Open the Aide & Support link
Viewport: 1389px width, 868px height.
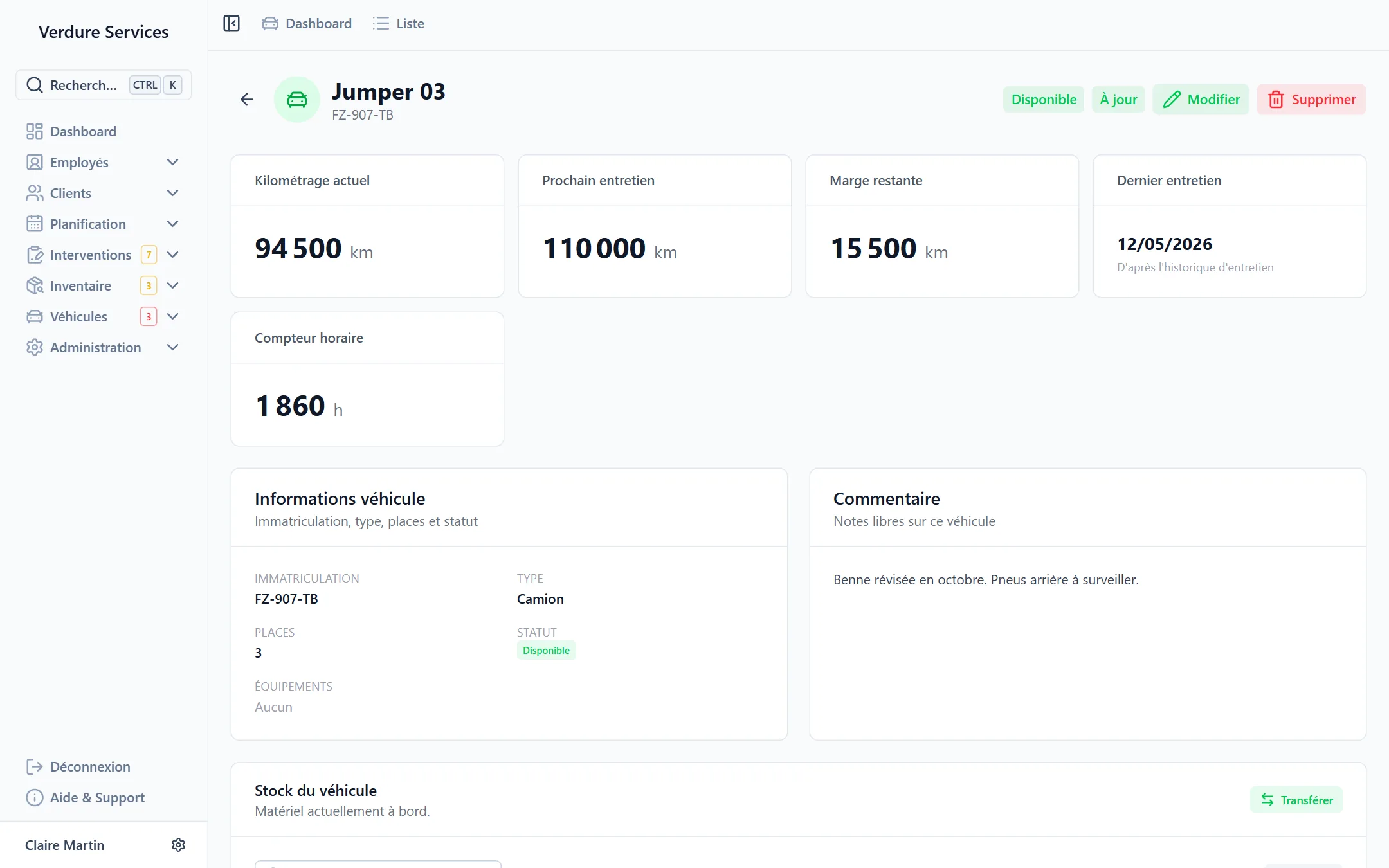(97, 797)
